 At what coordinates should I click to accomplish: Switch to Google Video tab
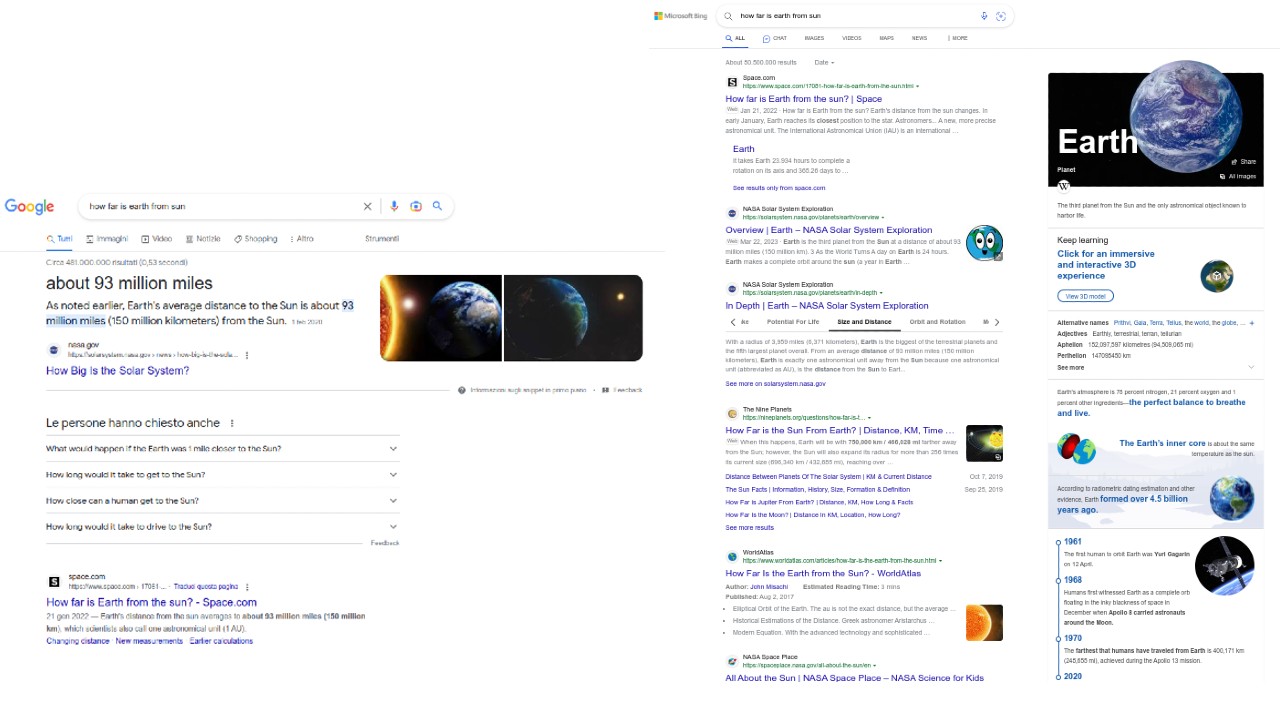[x=156, y=239]
